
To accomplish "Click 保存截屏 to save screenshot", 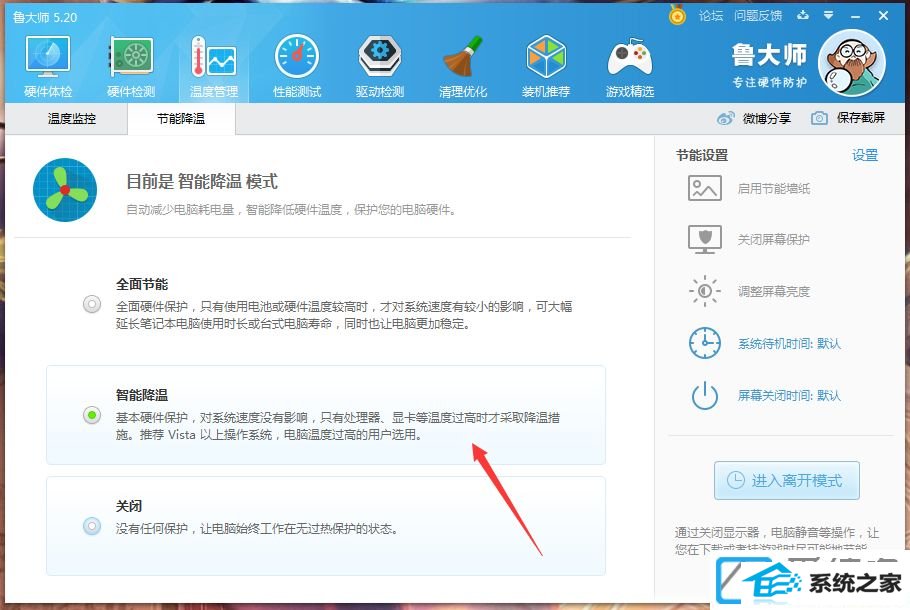I will [861, 118].
